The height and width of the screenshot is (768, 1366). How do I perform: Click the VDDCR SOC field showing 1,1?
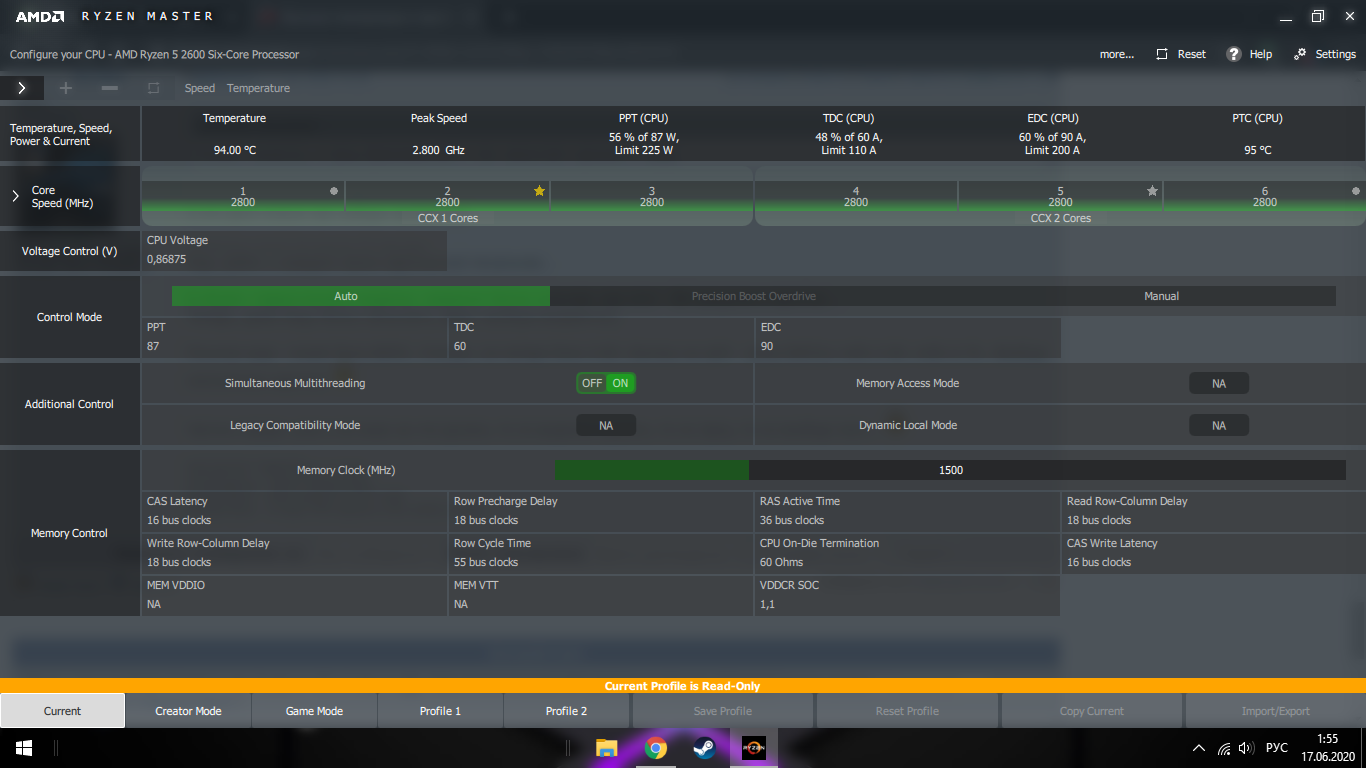tap(908, 595)
